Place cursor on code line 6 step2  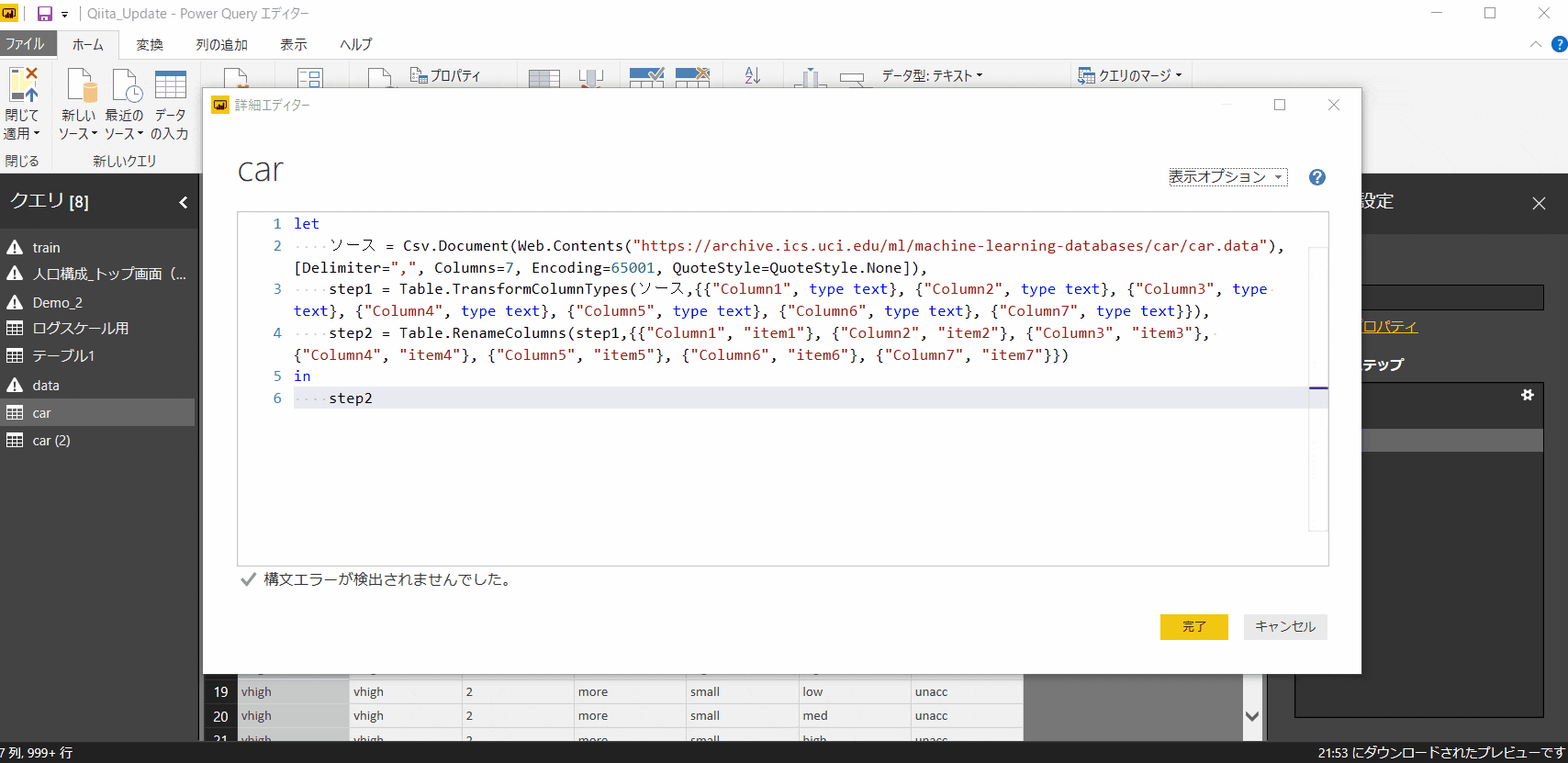coord(351,398)
